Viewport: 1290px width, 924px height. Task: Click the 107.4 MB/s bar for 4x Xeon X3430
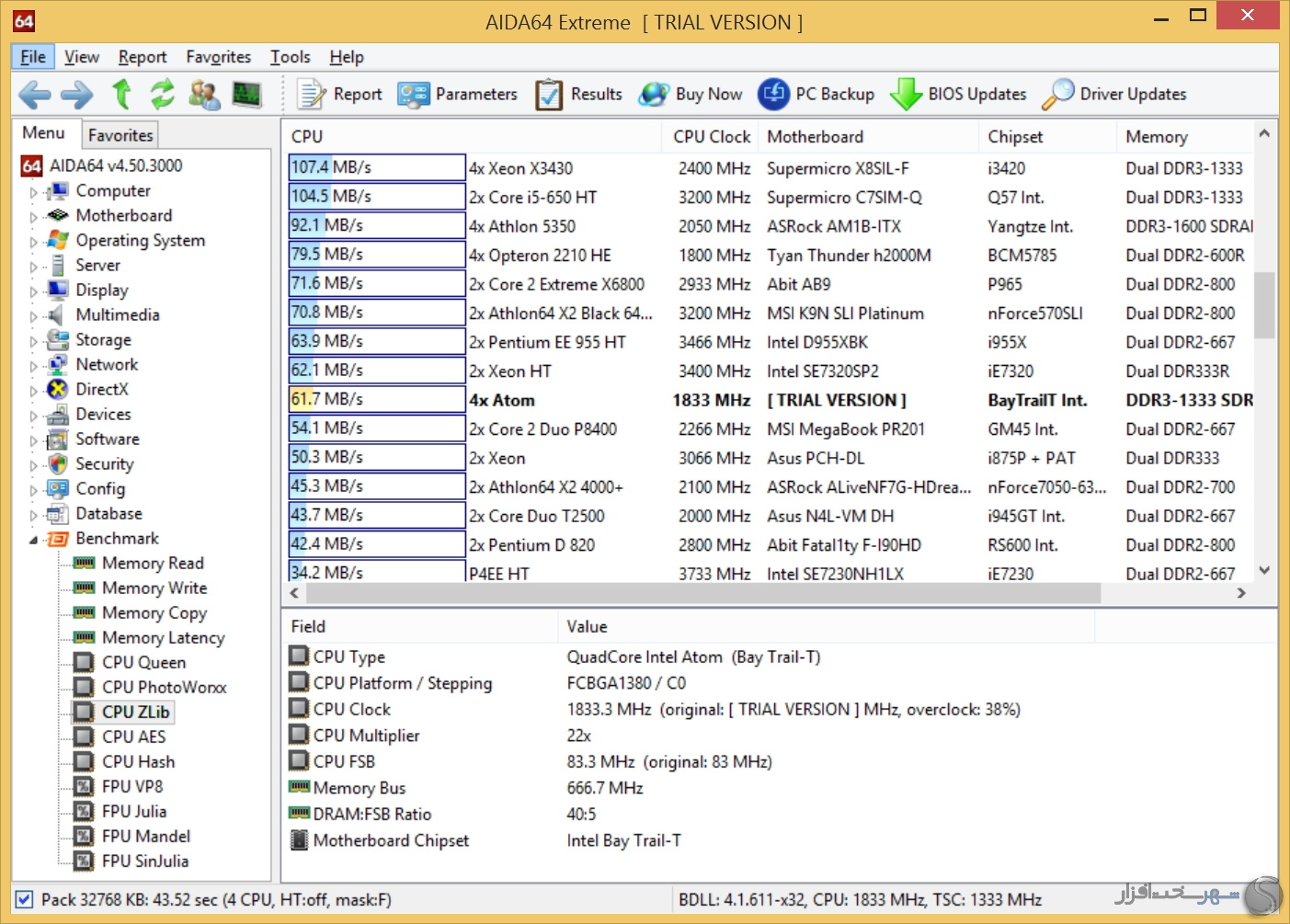pos(377,167)
